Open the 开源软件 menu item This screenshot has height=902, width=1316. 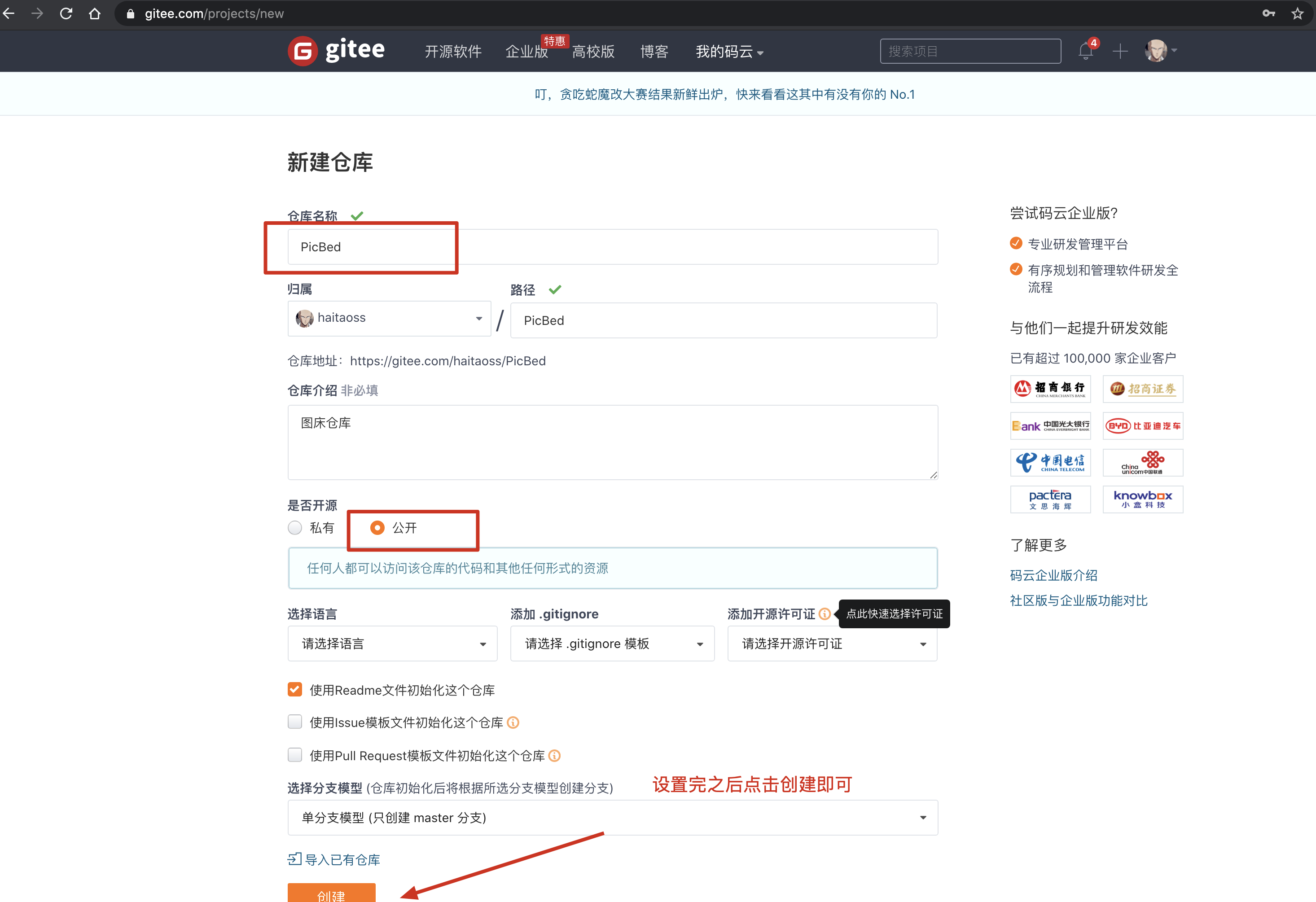[x=453, y=52]
